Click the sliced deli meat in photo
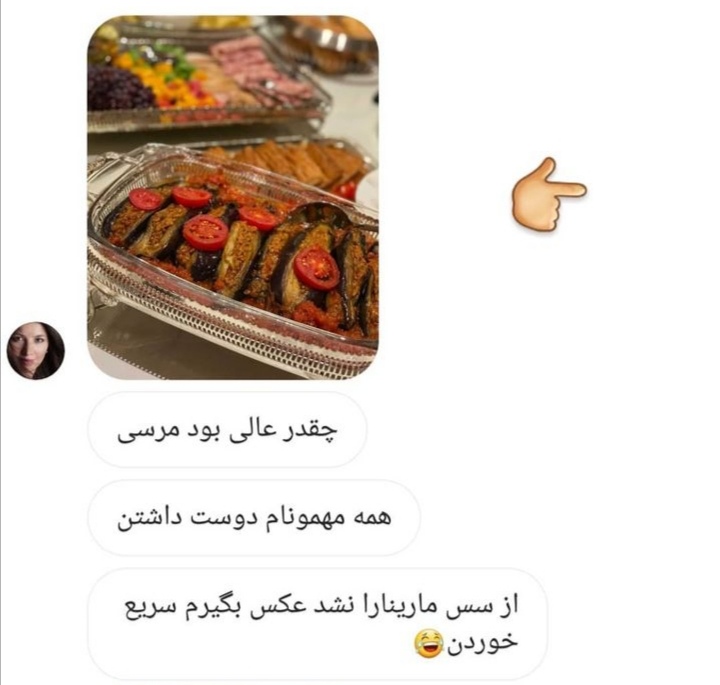The width and height of the screenshot is (720, 685). coord(259,69)
